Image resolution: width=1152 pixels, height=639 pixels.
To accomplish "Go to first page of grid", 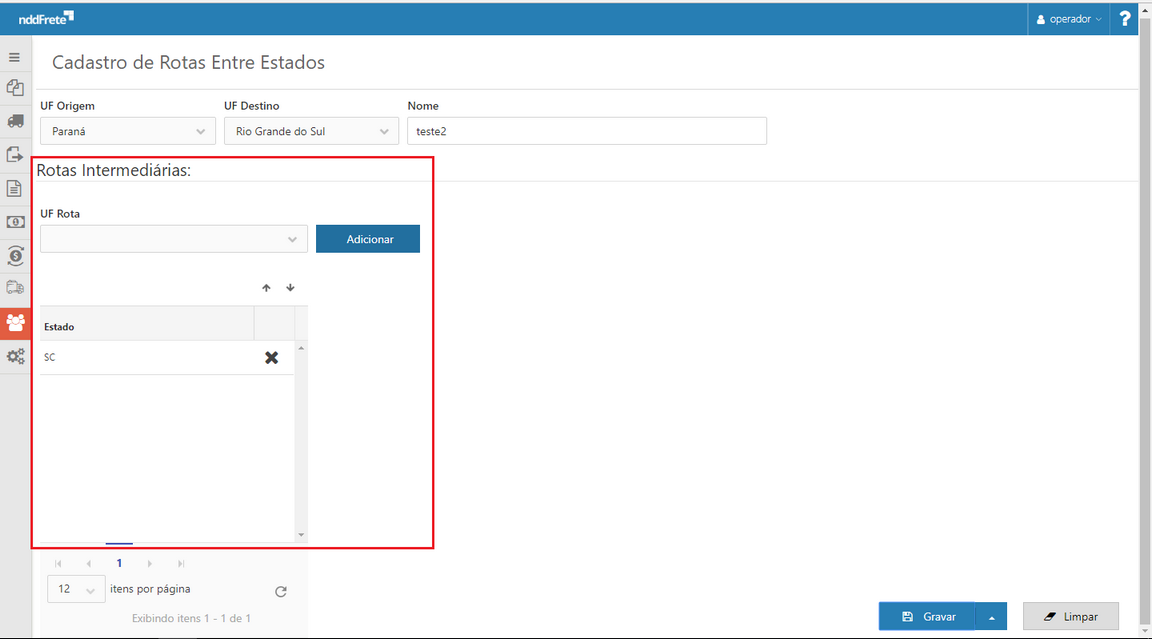I will pyautogui.click(x=58, y=564).
